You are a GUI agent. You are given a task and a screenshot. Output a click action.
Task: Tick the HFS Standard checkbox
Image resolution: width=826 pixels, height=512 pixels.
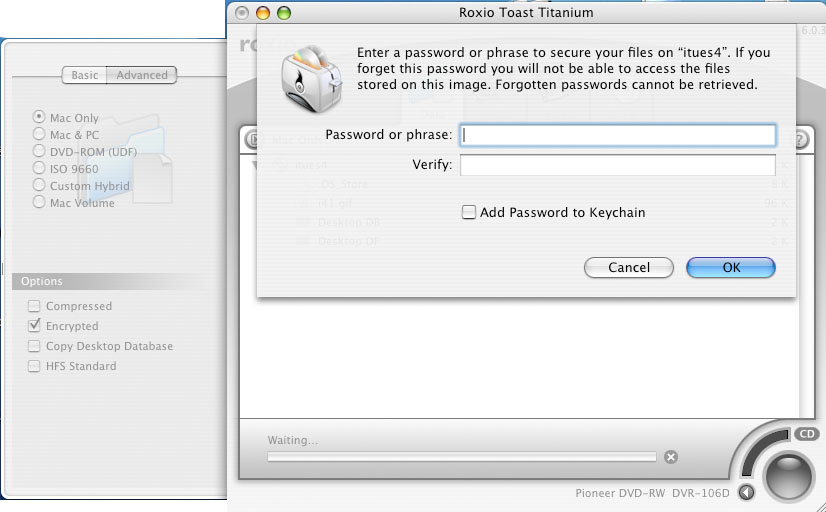coord(34,366)
